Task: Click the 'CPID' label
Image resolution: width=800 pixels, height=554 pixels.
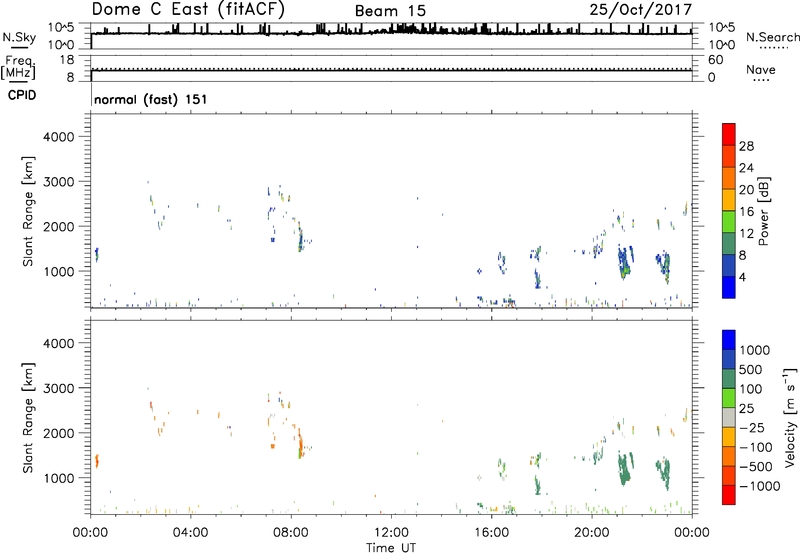Action: coord(22,95)
